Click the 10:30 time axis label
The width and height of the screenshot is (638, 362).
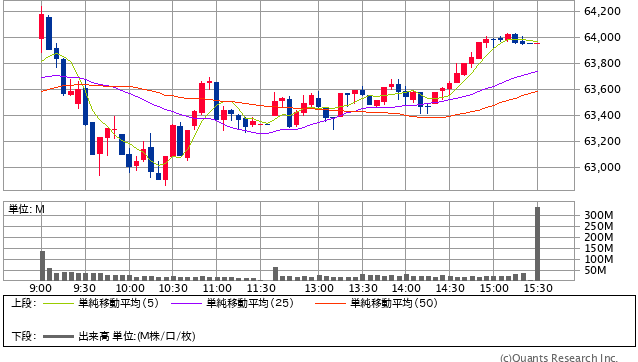coord(173,288)
